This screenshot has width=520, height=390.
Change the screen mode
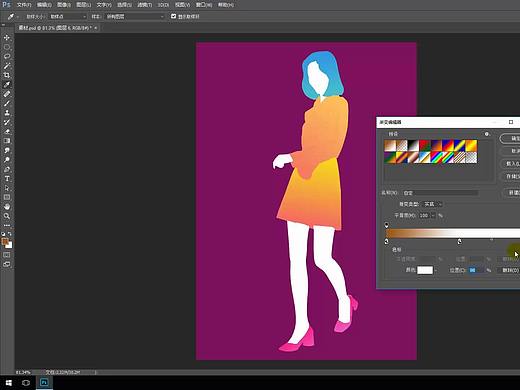tap(7, 264)
